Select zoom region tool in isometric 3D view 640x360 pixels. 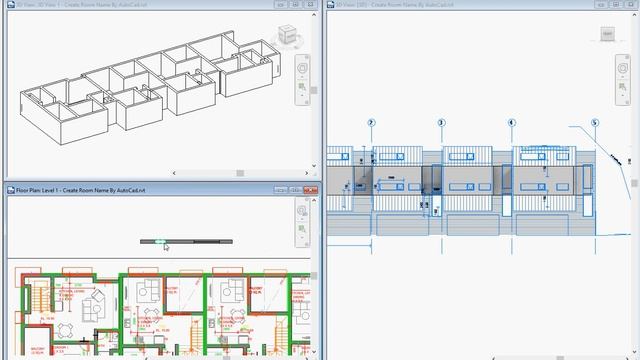(x=302, y=87)
